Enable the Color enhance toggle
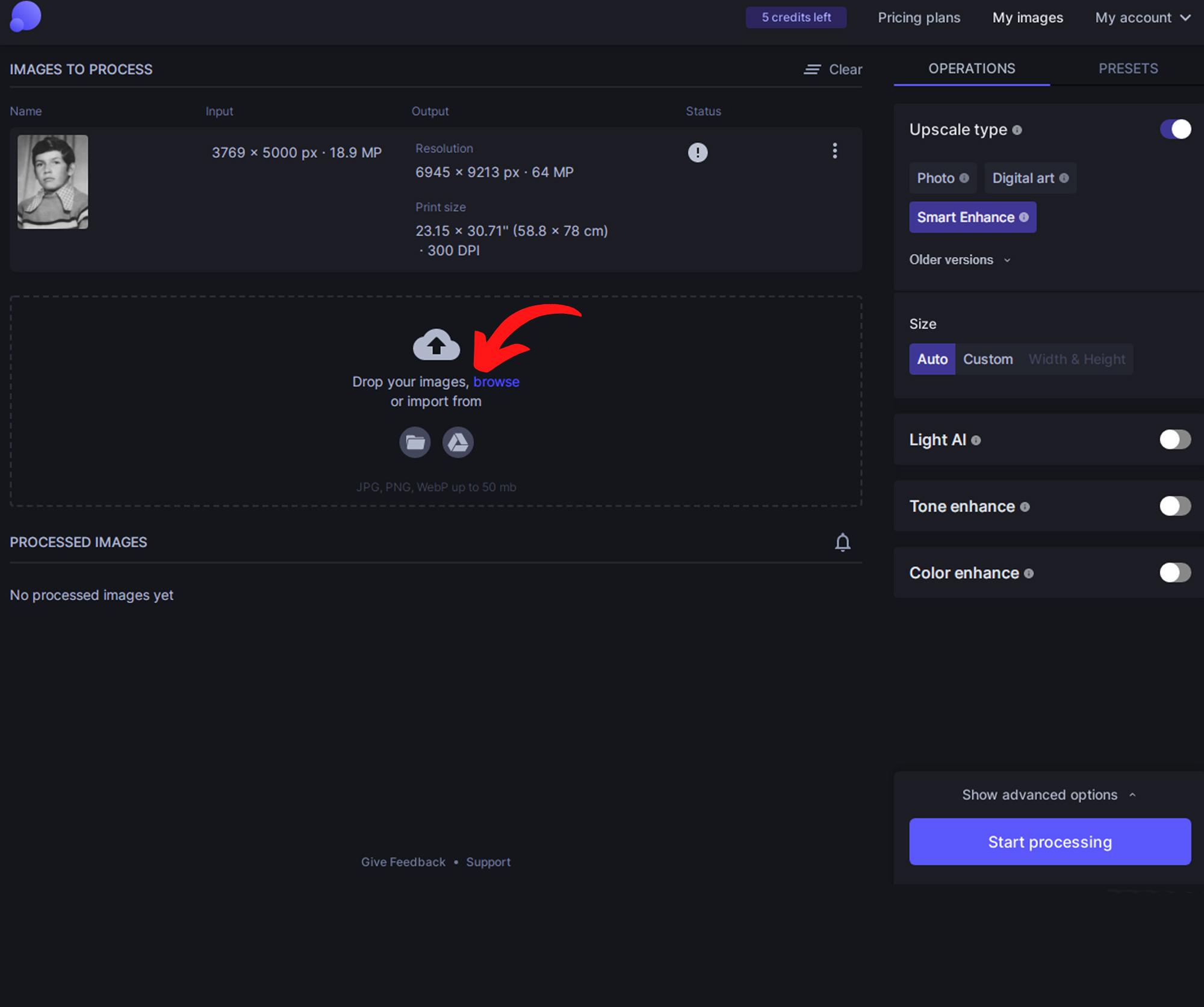Image resolution: width=1204 pixels, height=1007 pixels. (x=1175, y=573)
